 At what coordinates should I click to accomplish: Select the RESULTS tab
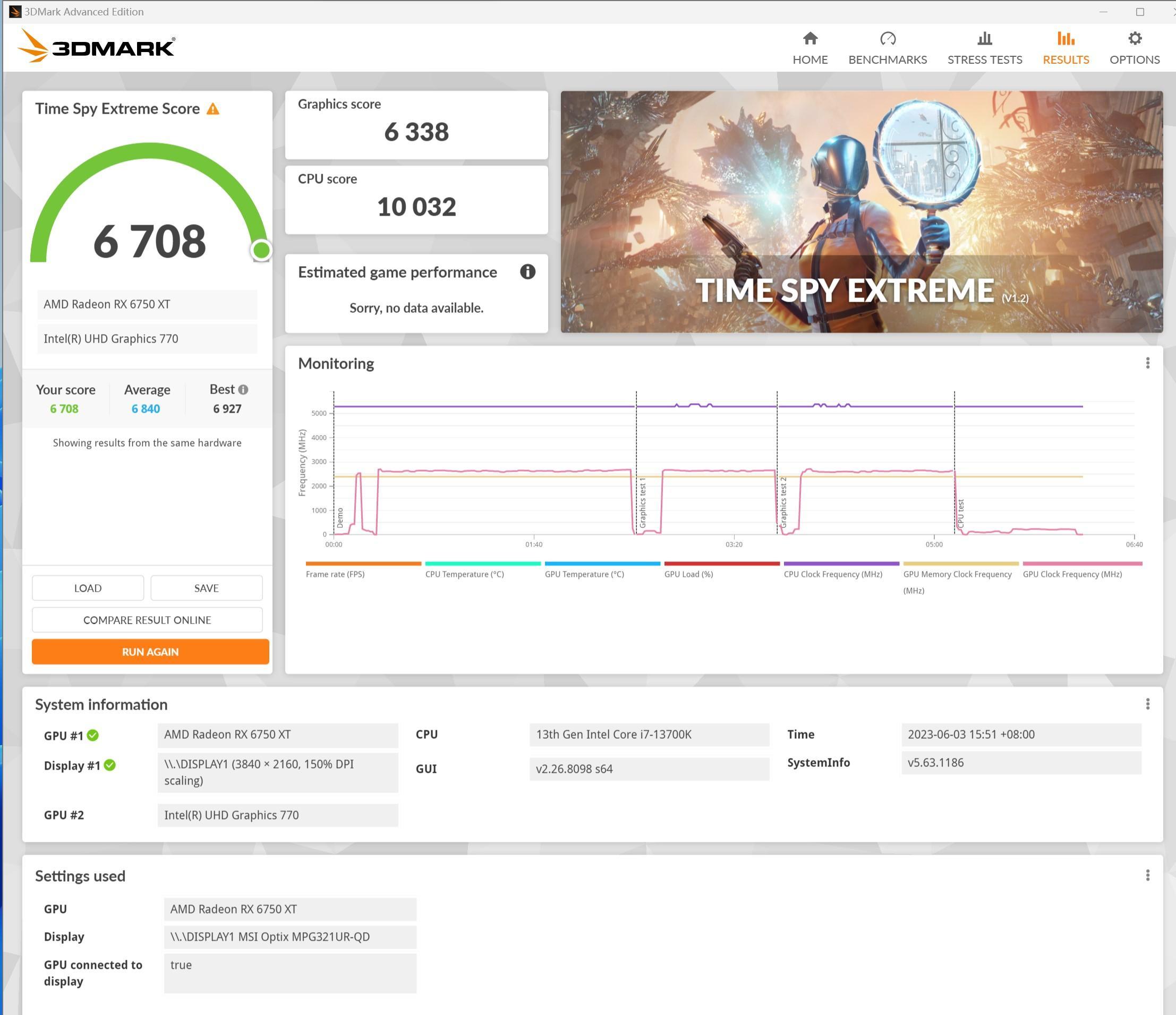coord(1066,49)
